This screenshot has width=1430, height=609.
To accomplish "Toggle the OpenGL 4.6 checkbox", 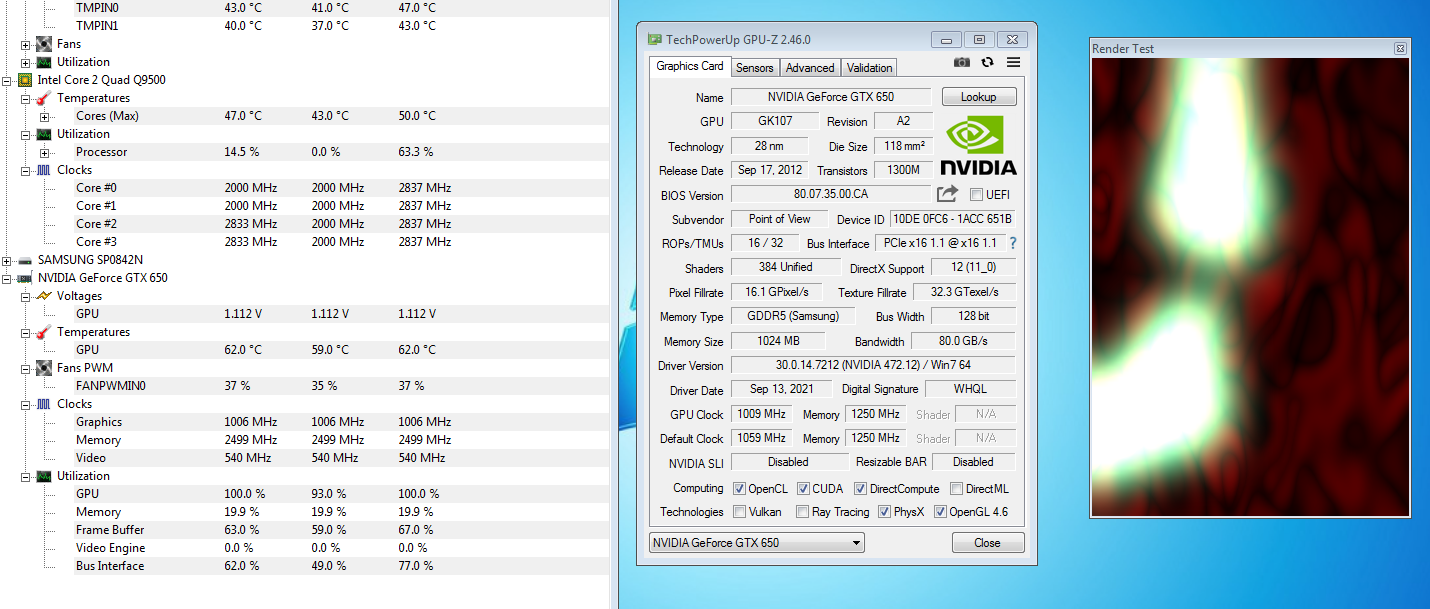I will [940, 512].
